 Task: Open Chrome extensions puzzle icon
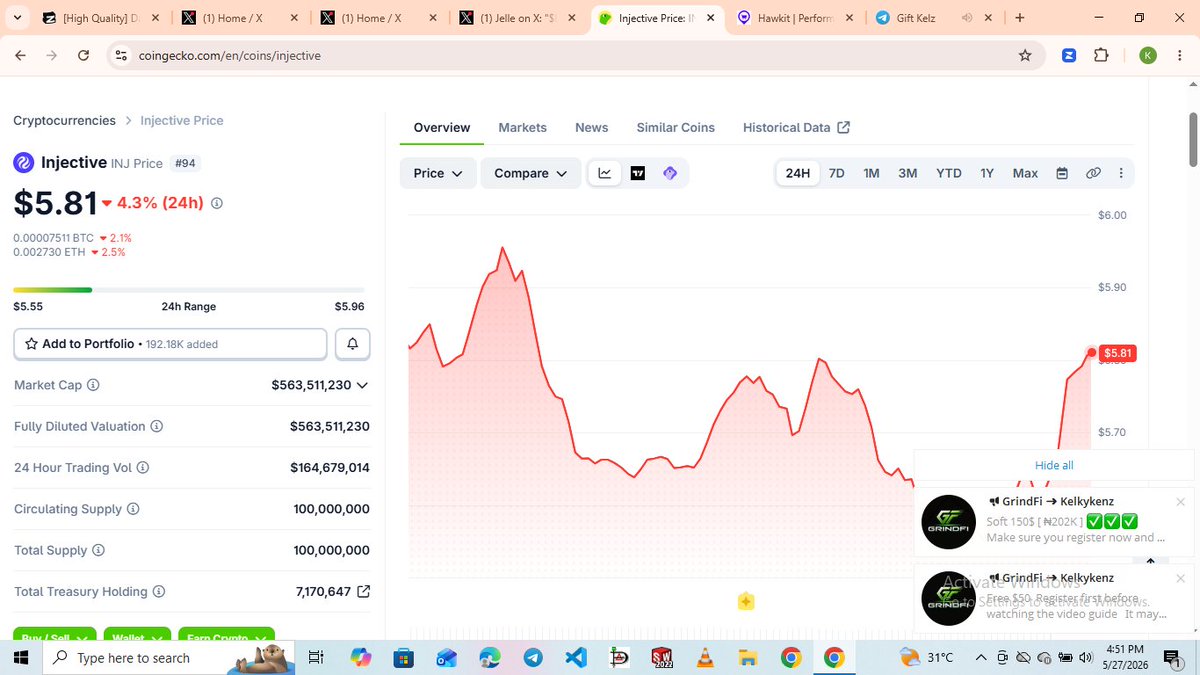[x=1101, y=55]
